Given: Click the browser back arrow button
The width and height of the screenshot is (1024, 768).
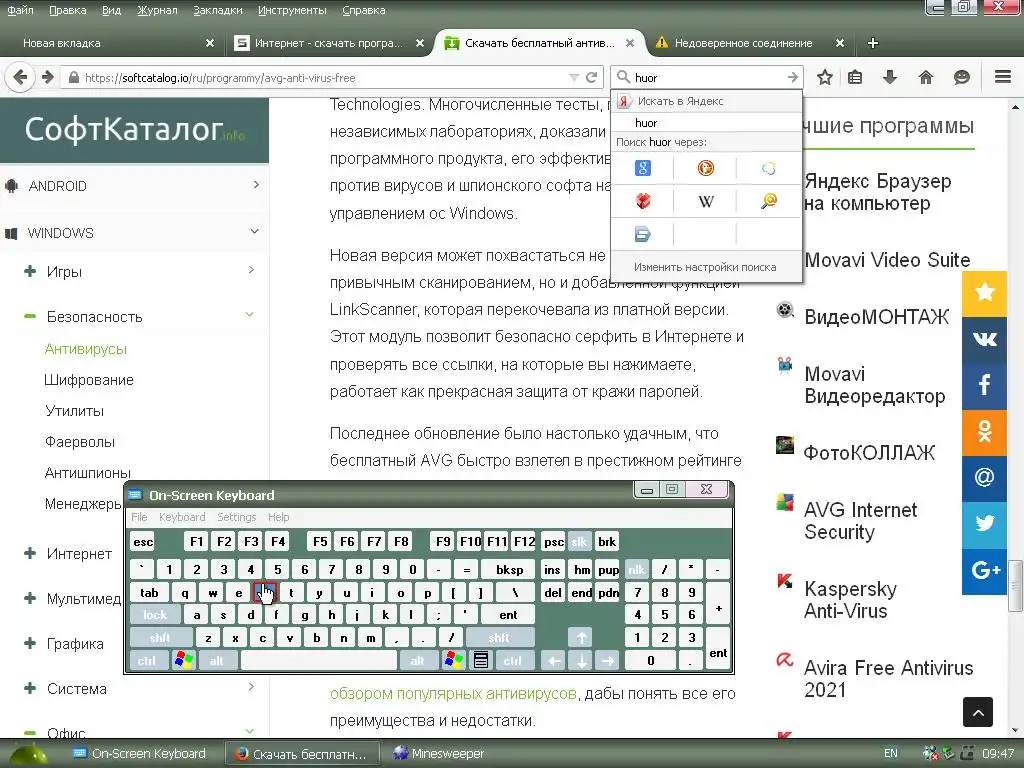Looking at the screenshot, I should click(x=20, y=77).
